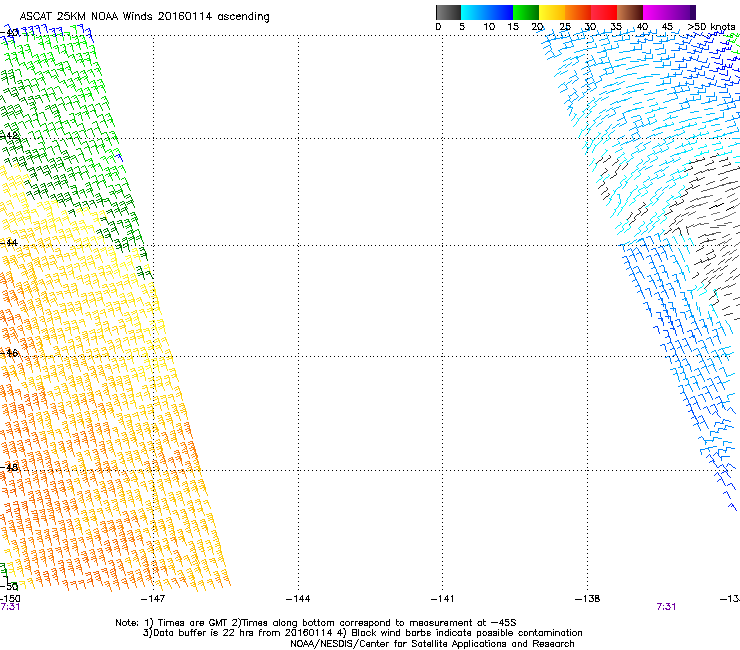740x650 pixels.
Task: Select the green 15-20 knots legend swatch
Action: (526, 12)
